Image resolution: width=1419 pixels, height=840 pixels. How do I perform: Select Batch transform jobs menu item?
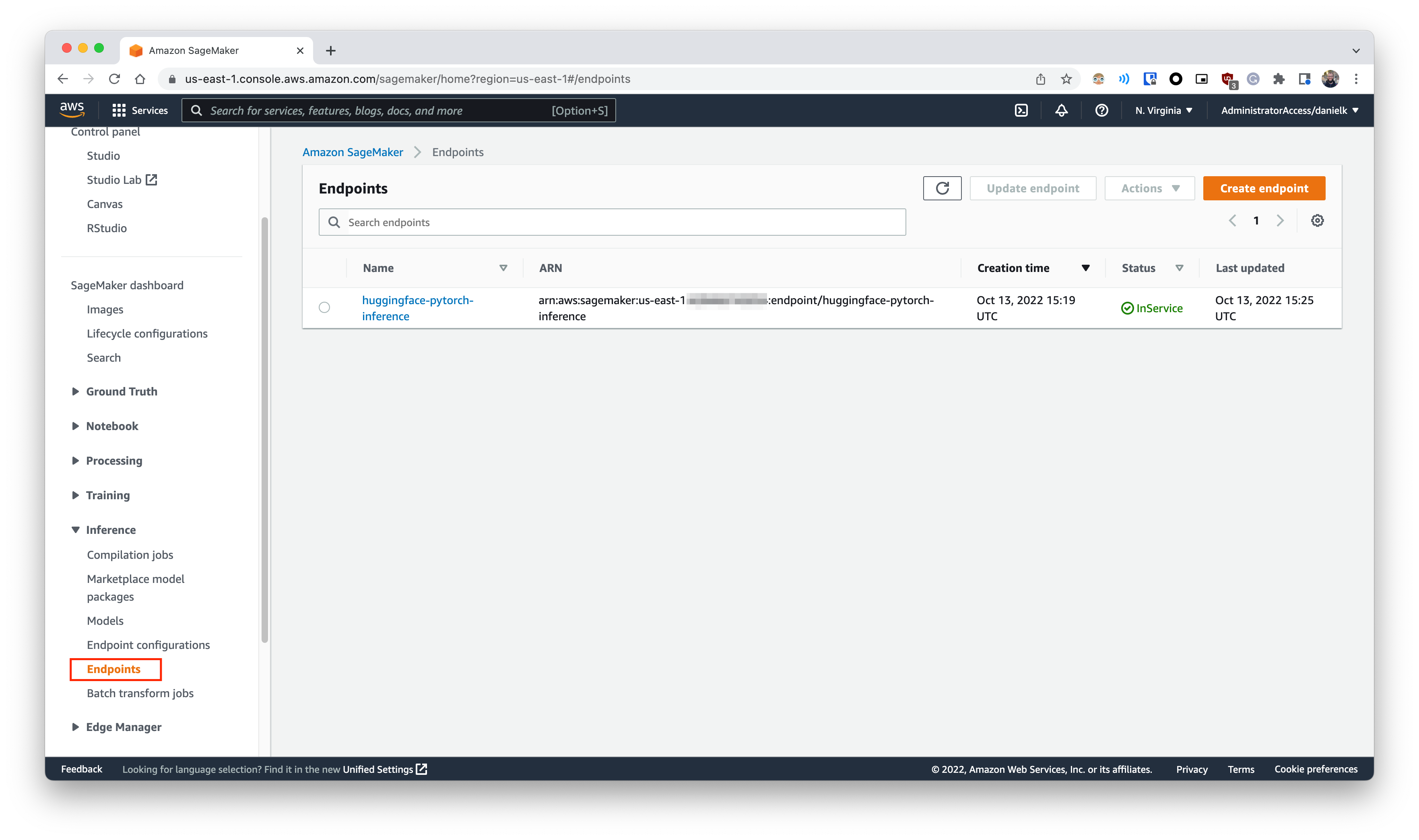140,693
